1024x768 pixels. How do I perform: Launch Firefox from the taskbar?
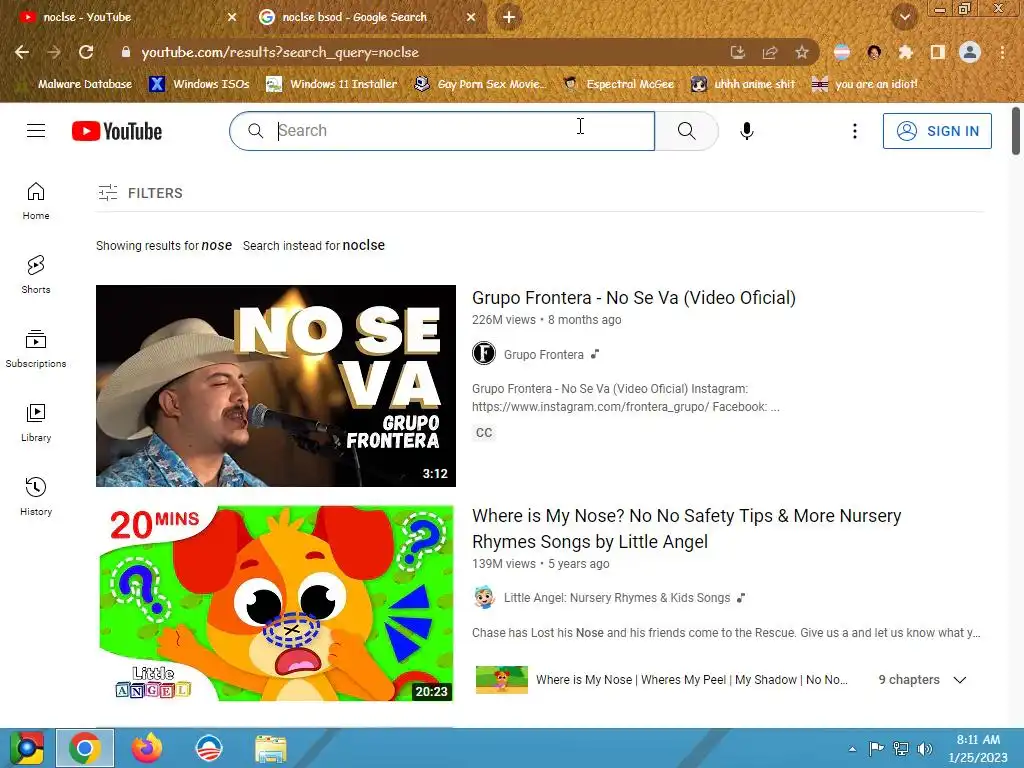(147, 748)
